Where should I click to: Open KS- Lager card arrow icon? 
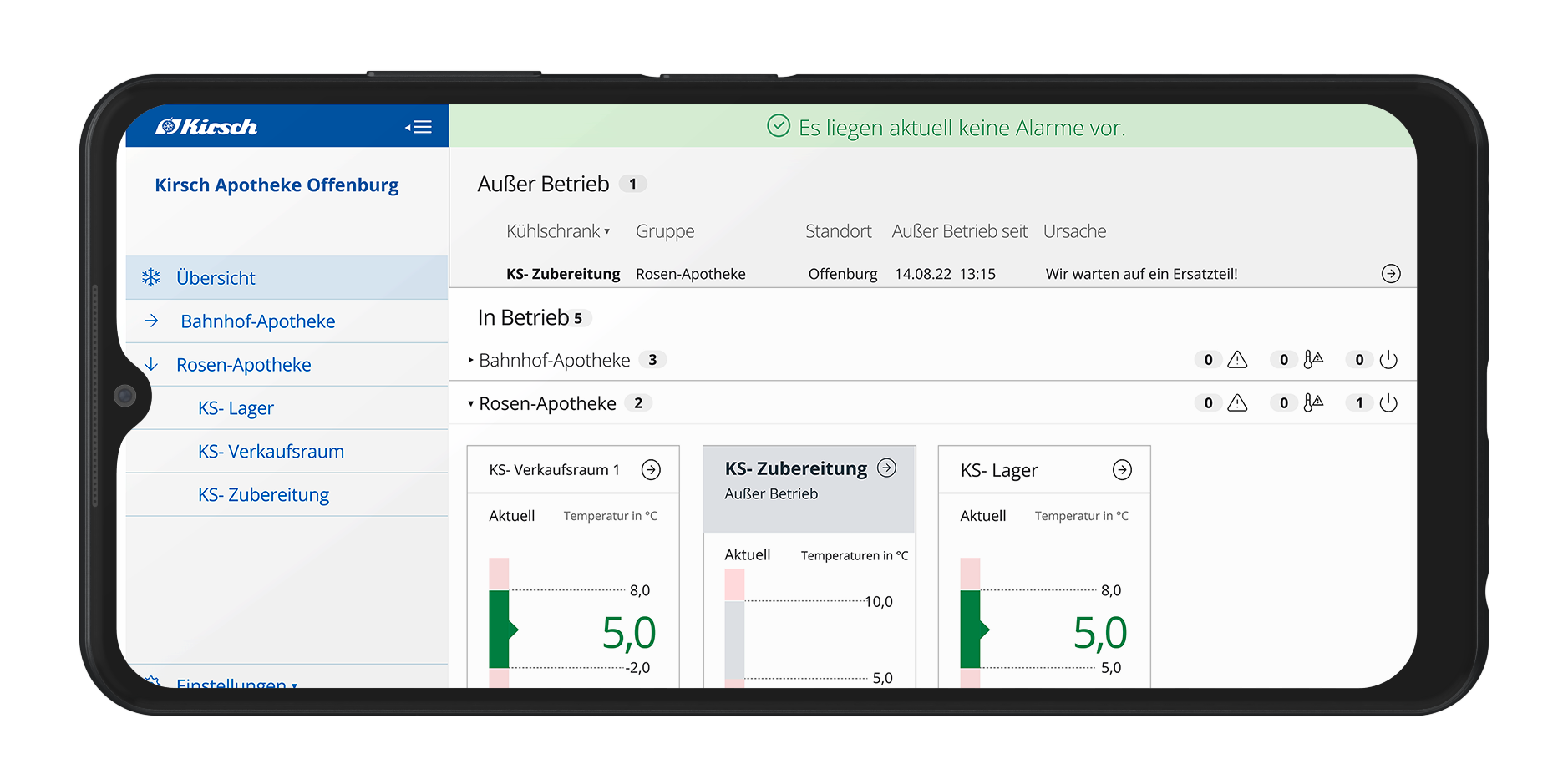click(x=1122, y=470)
